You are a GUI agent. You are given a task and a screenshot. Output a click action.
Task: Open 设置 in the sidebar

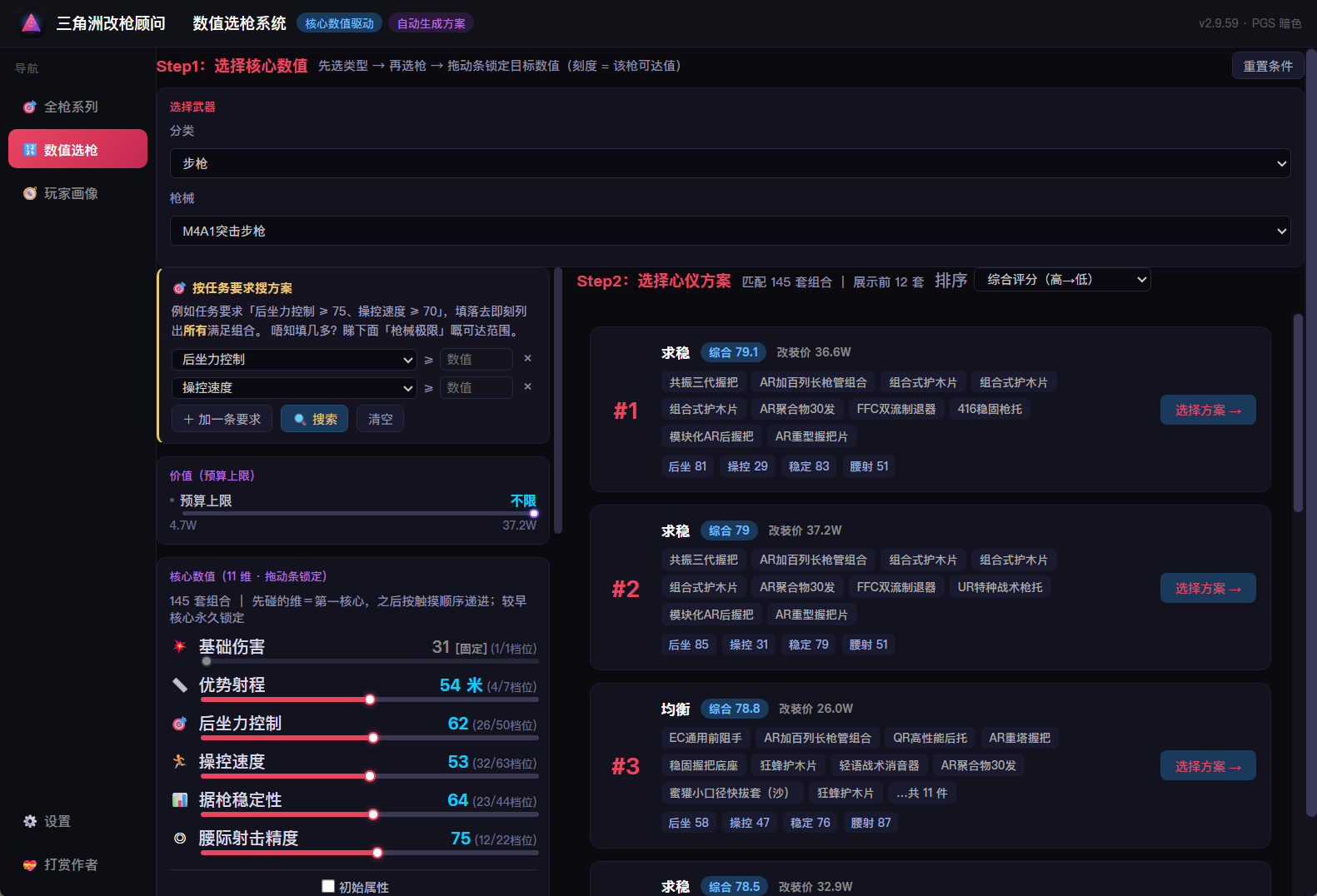pos(77,821)
